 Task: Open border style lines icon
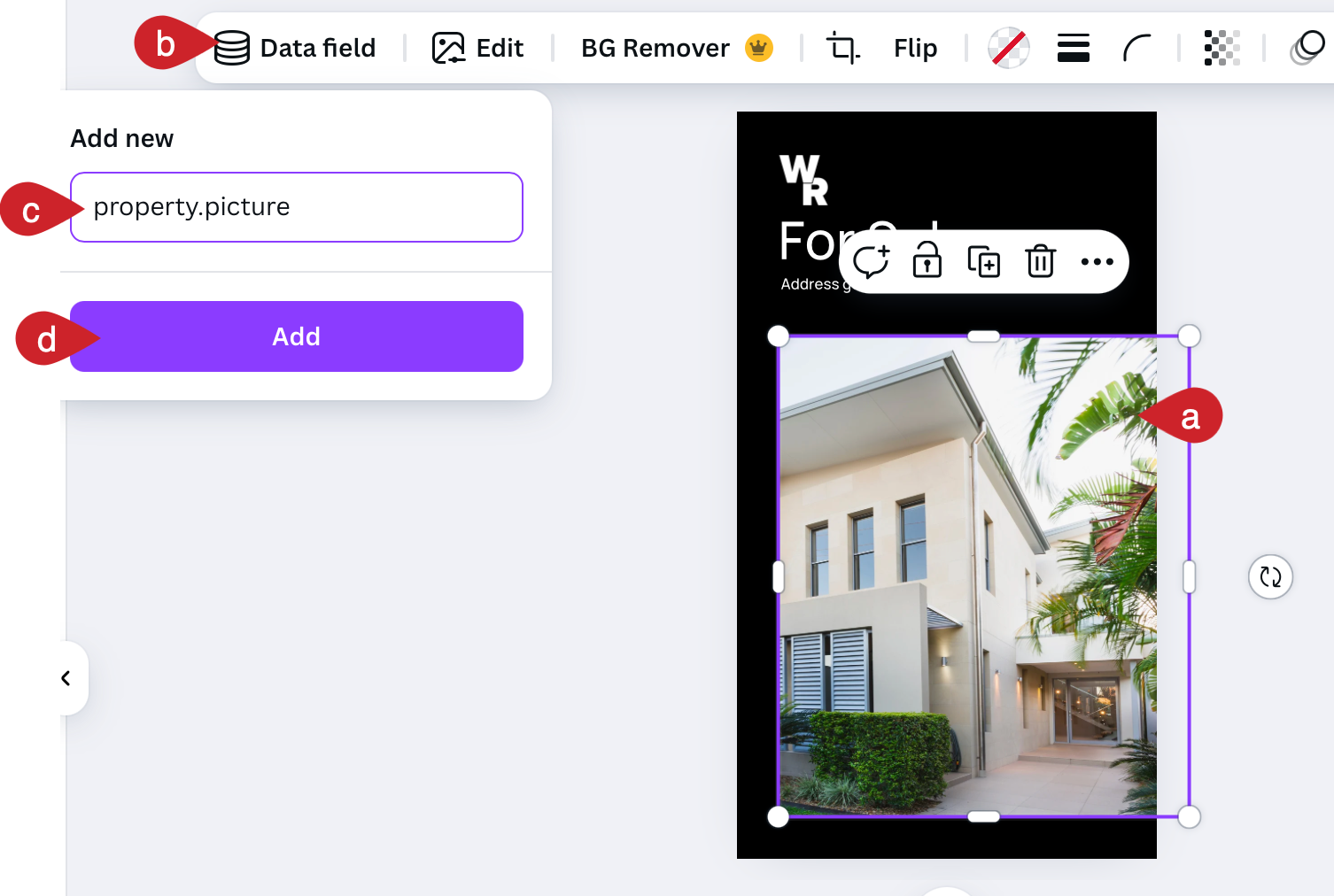1073,48
